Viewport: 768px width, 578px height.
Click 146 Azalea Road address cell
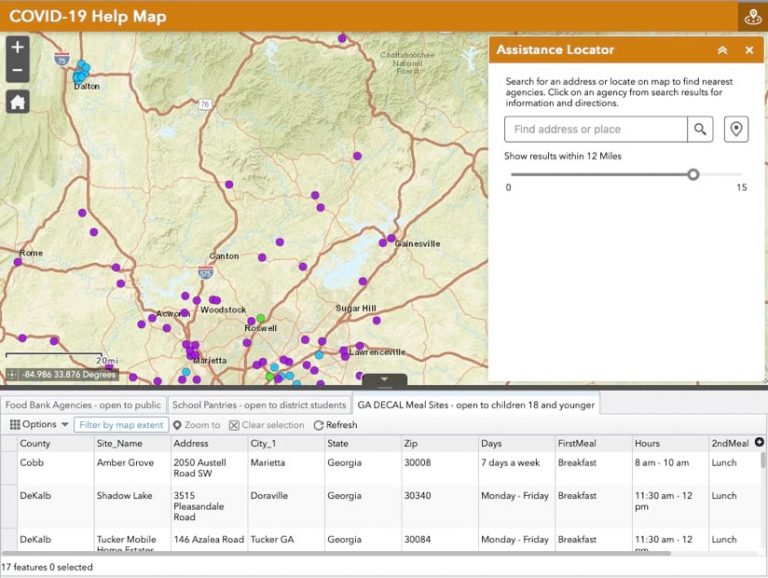pos(209,539)
